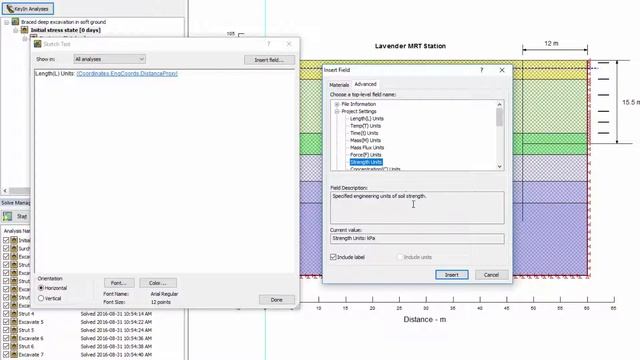Screen dimensions: 640x360
Task: Click the Start button in Solve Manager
Action: (16, 216)
